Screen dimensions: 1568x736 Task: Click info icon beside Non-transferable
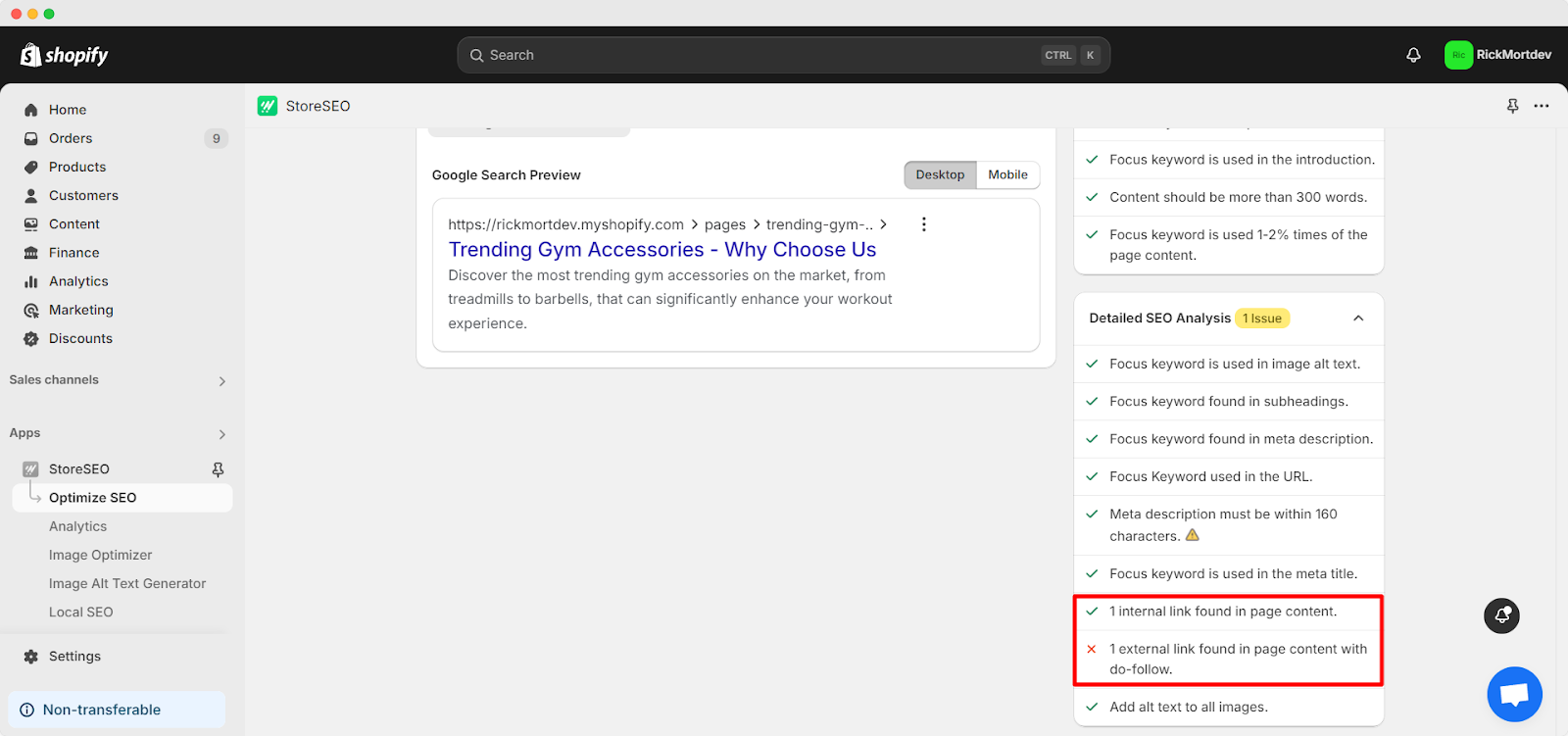27,710
